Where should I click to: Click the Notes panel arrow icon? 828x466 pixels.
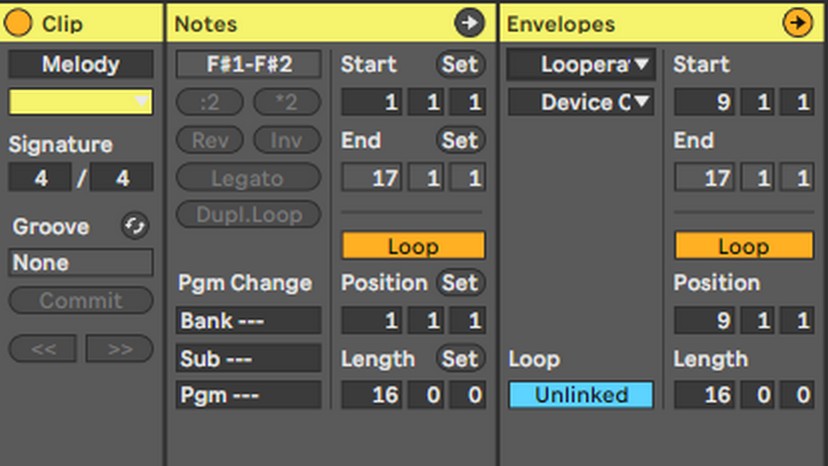click(x=469, y=23)
